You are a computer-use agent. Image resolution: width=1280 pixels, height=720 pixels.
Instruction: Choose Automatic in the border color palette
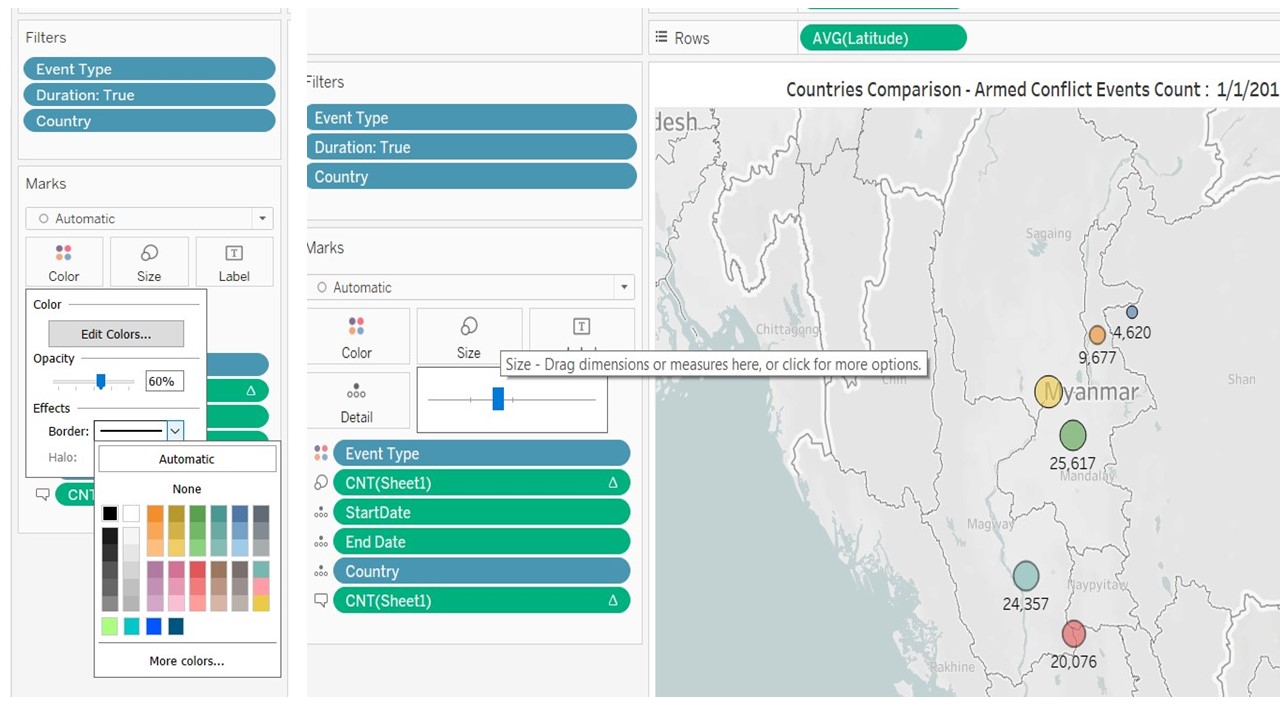click(187, 459)
